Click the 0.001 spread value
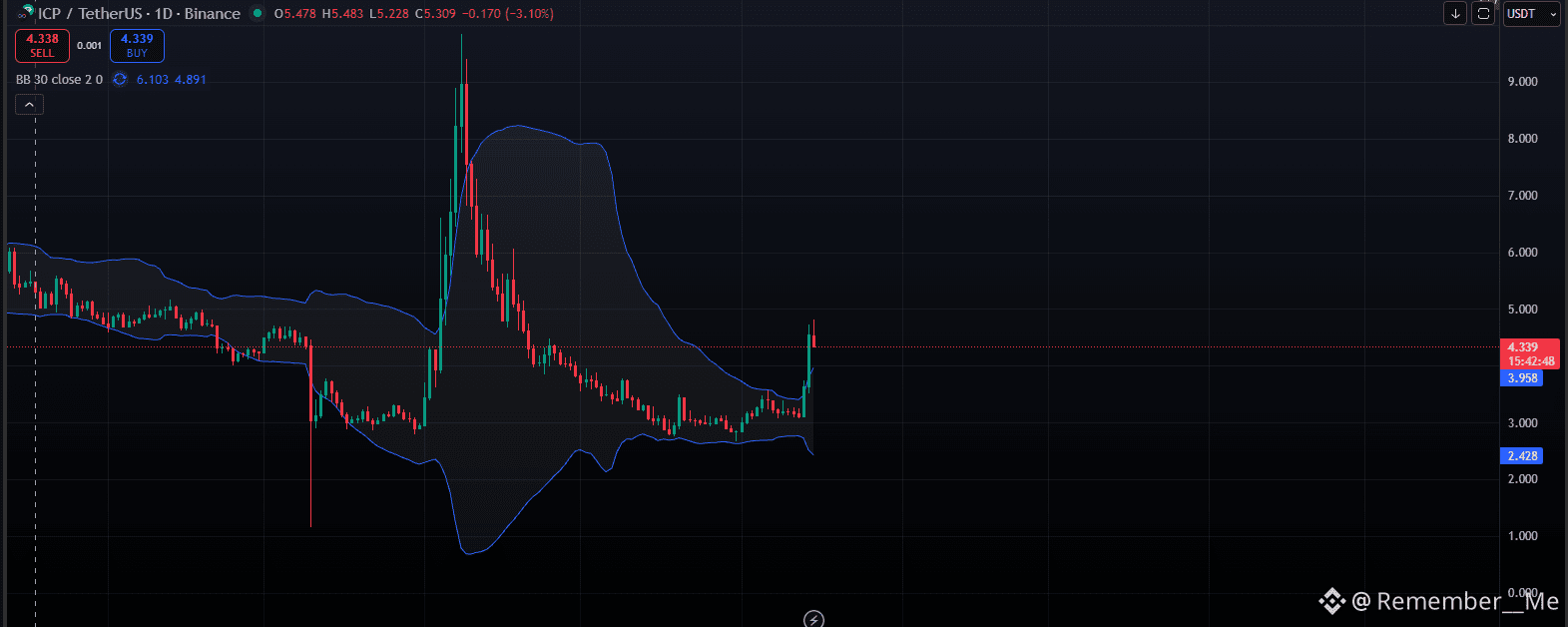The height and width of the screenshot is (627, 1568). (90, 46)
